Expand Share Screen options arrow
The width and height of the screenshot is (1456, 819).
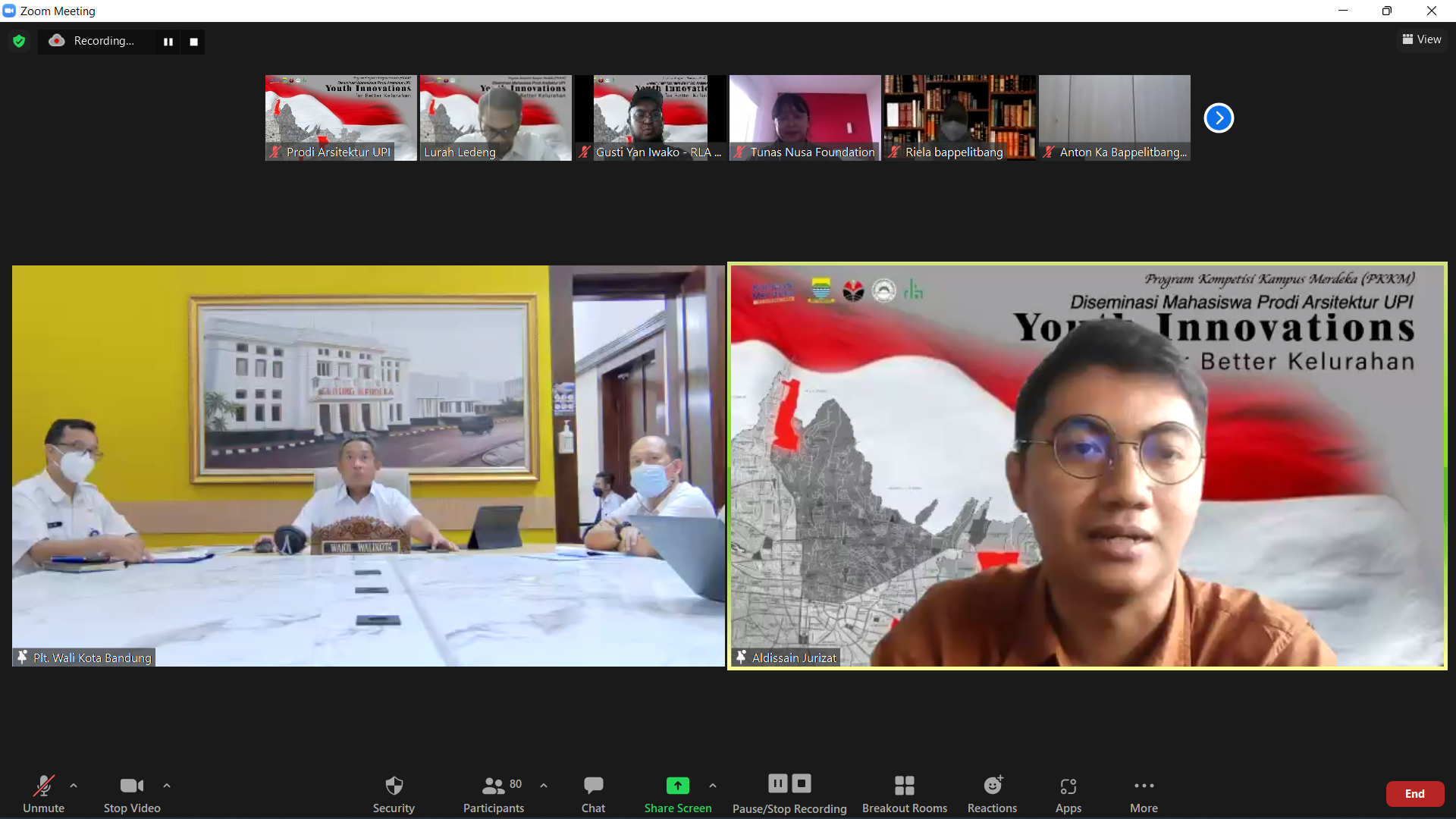[713, 786]
